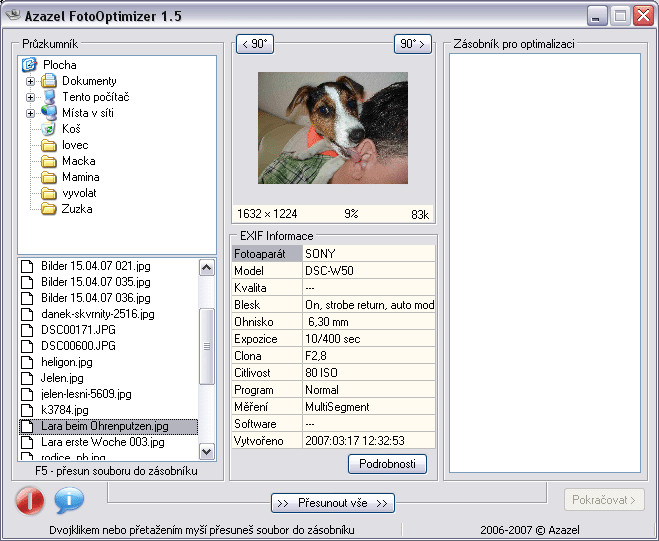Screen dimensions: 659x541
Task: Select file jelen-lesni-5609.jpg
Action: click(86, 394)
